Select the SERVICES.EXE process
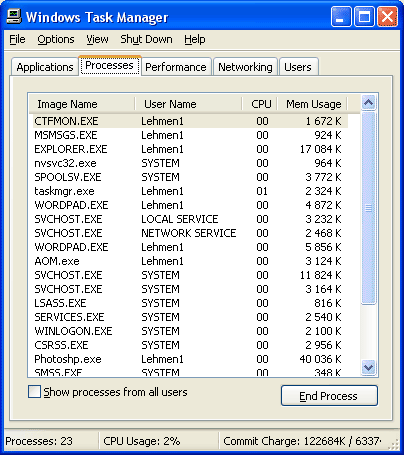404x455 pixels. pos(190,317)
